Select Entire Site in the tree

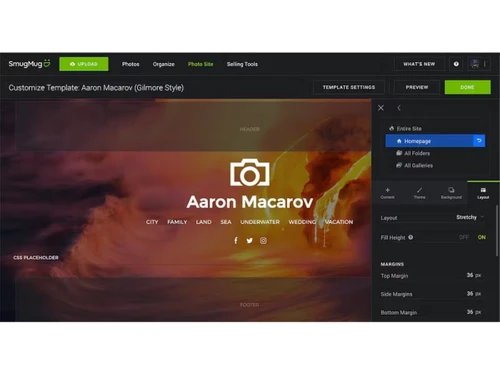409,129
